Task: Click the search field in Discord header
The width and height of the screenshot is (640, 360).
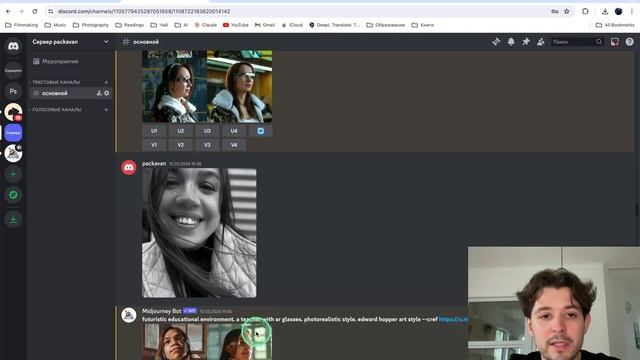Action: pos(577,42)
